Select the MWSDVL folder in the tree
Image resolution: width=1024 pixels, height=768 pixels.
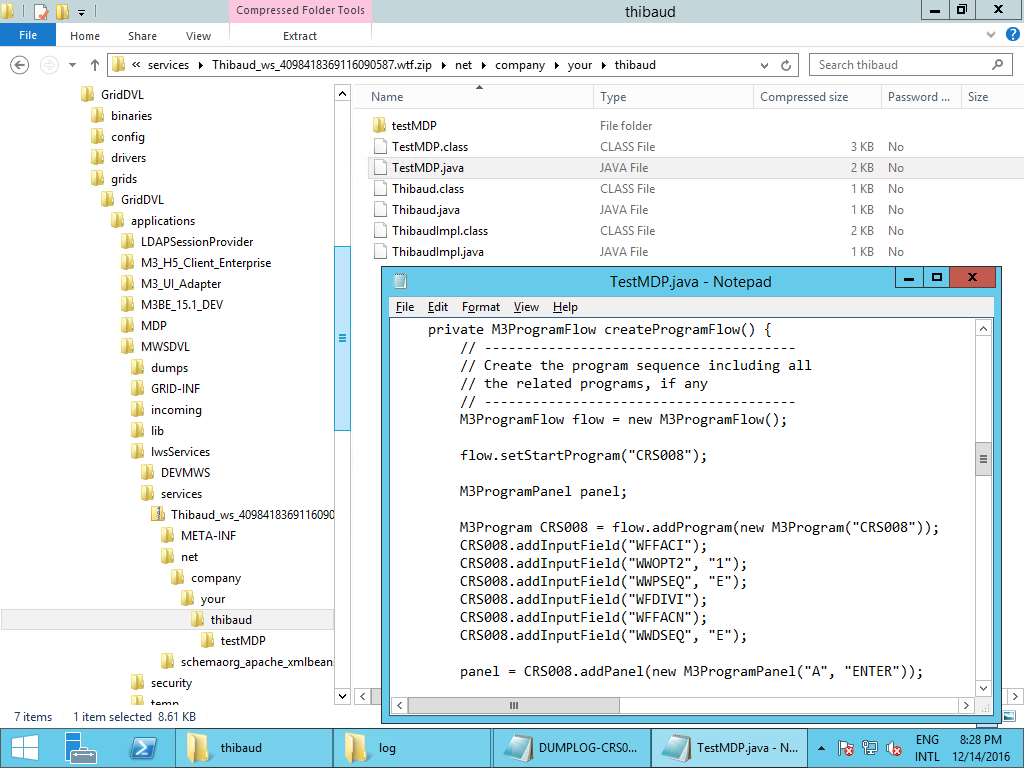click(x=165, y=347)
